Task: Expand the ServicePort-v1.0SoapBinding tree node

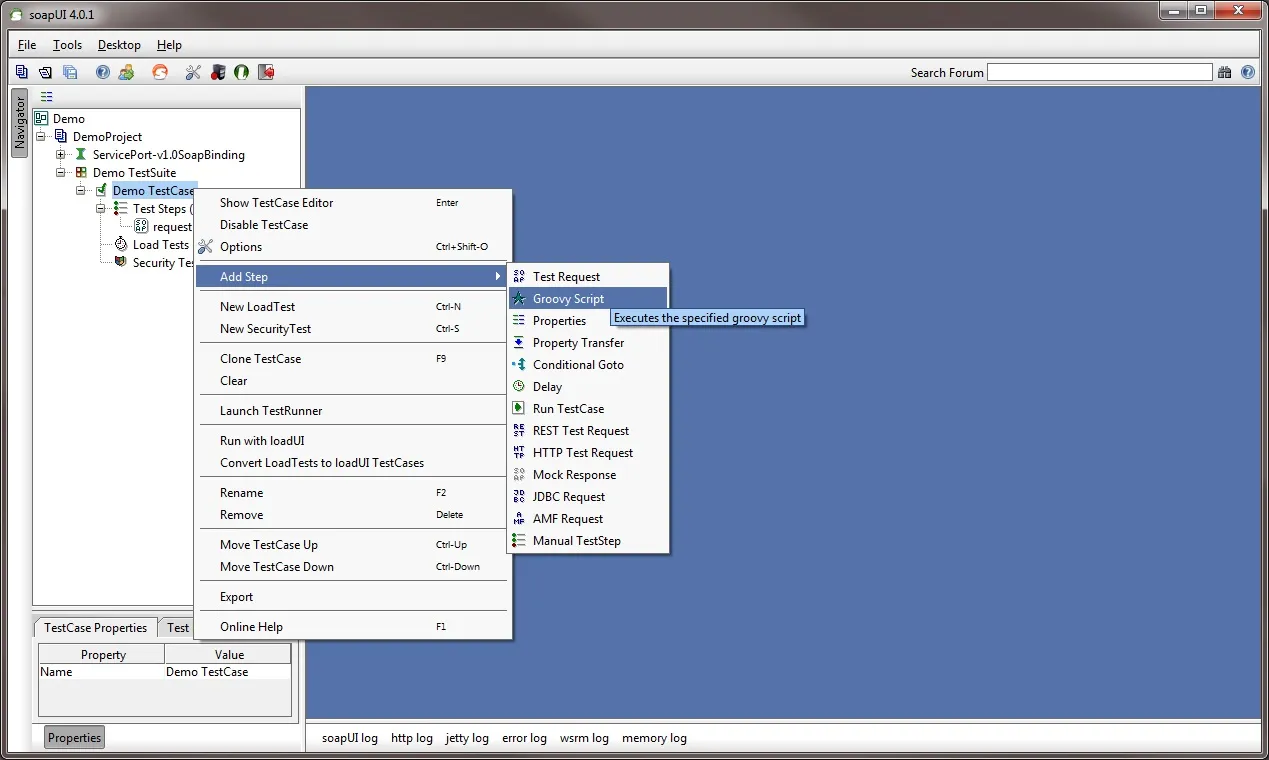Action: tap(61, 155)
